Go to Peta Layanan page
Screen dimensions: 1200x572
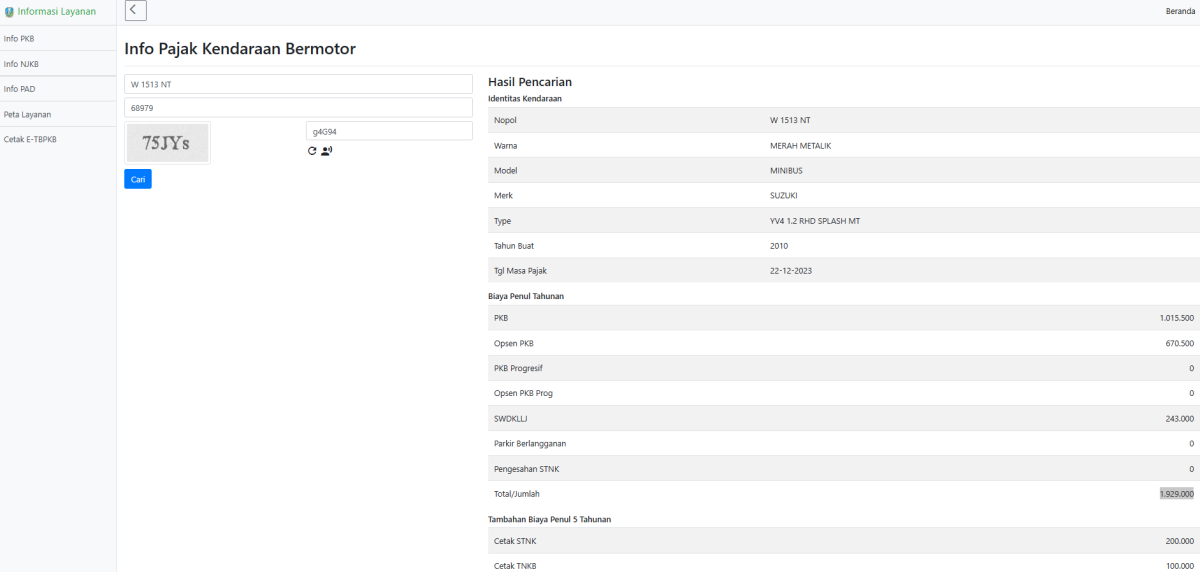(28, 114)
